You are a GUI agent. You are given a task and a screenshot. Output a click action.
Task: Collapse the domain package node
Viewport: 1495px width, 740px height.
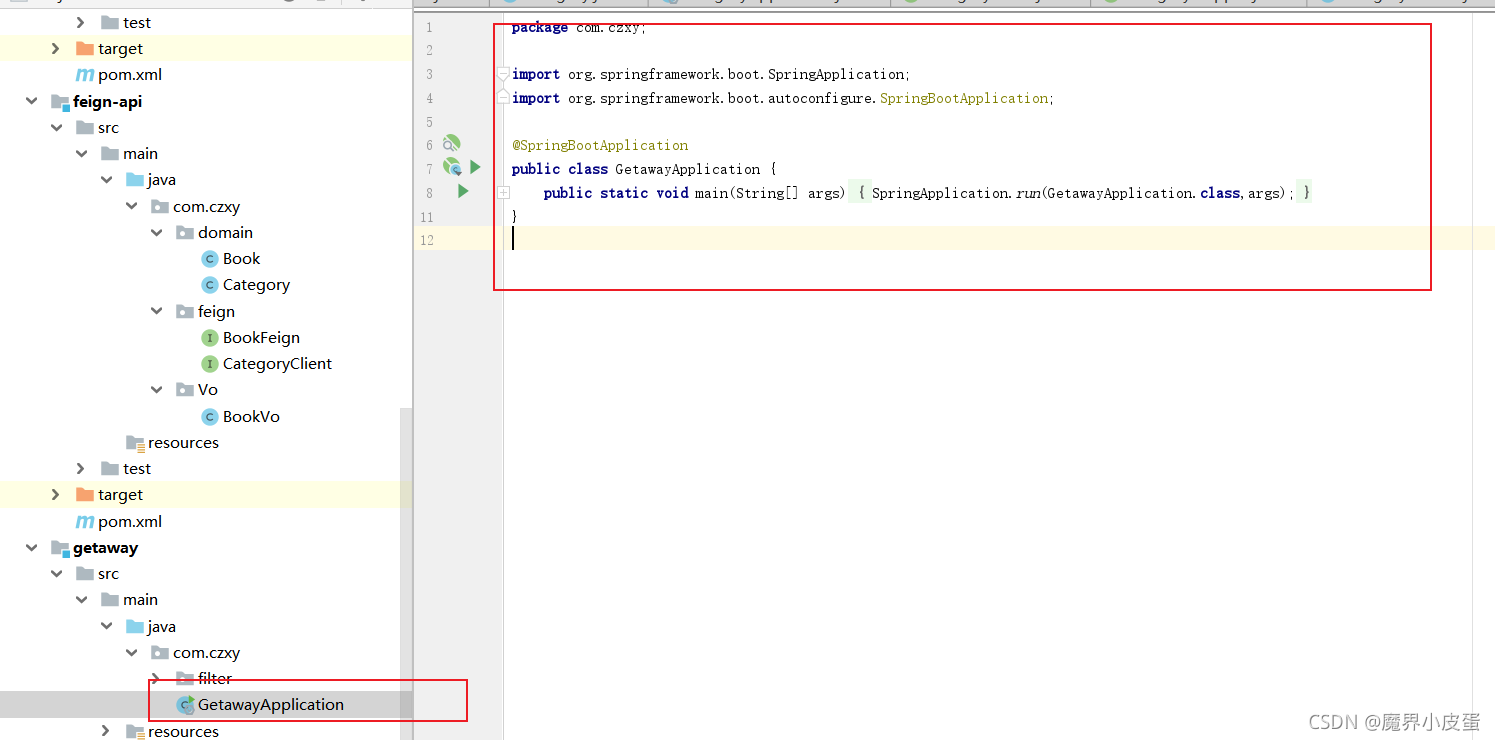157,233
